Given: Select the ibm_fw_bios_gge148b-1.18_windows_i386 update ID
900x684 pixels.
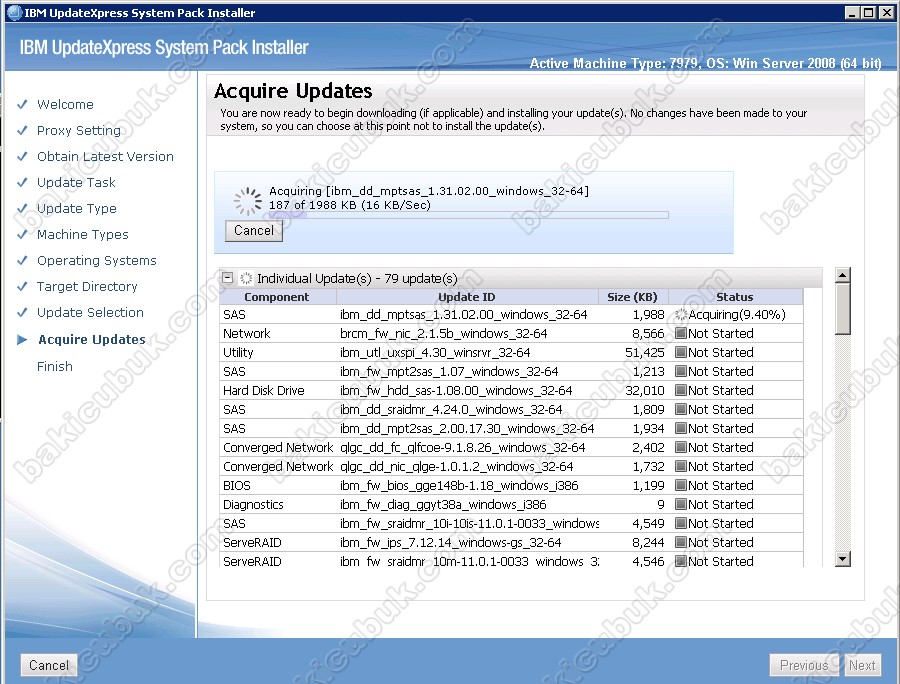Looking at the screenshot, I should pyautogui.click(x=459, y=485).
